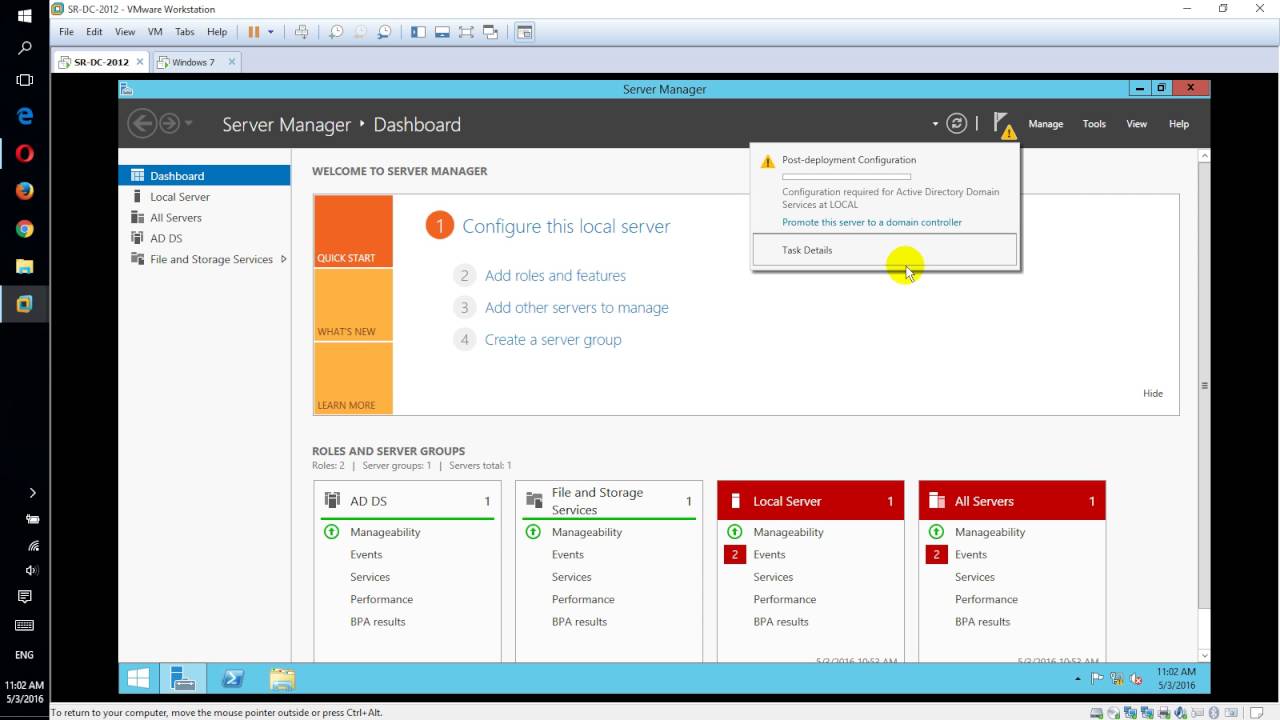Open Opera from host taskbar
This screenshot has width=1280, height=720.
25,153
